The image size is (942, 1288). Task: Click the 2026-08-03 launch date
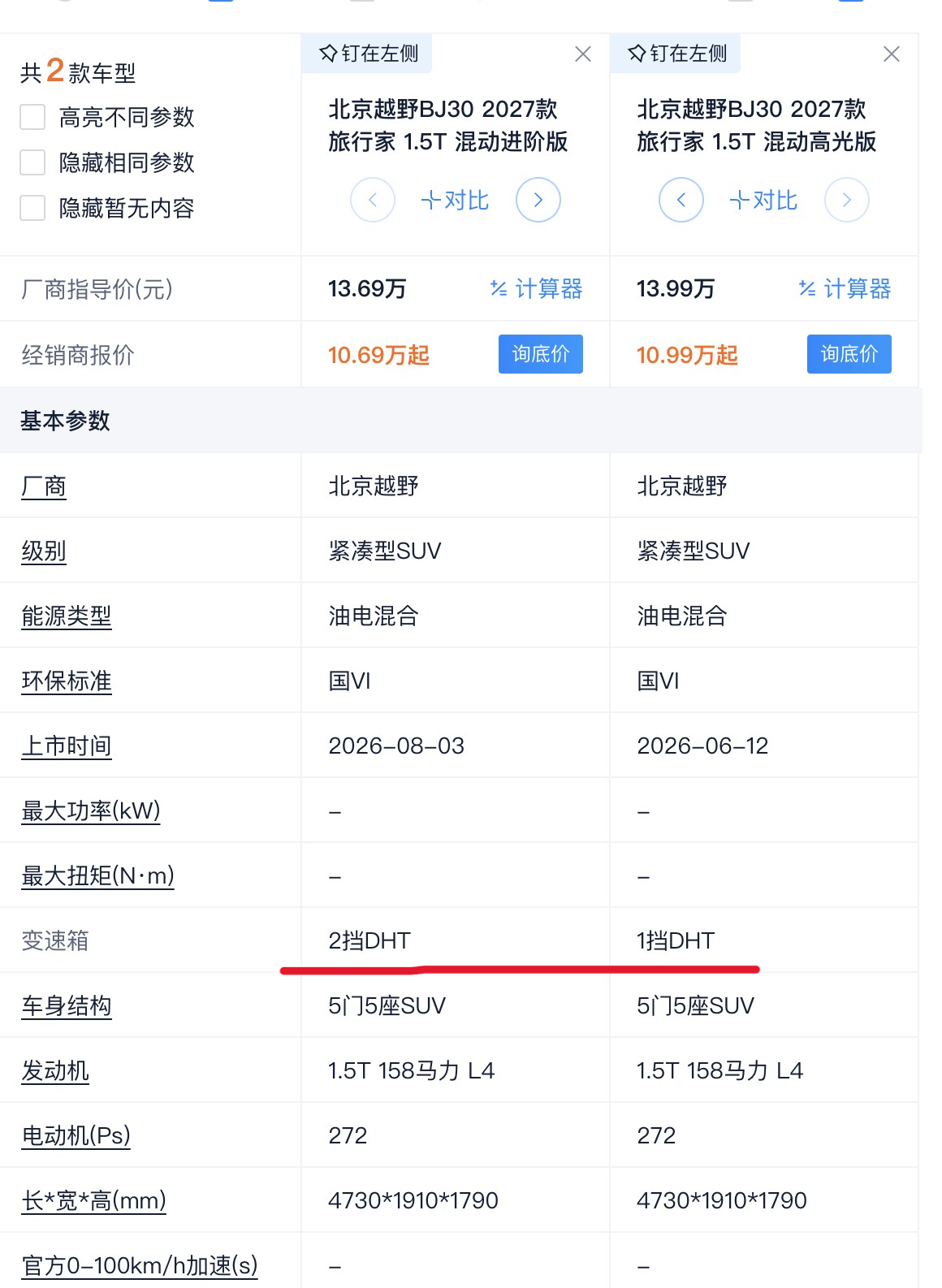pyautogui.click(x=396, y=746)
